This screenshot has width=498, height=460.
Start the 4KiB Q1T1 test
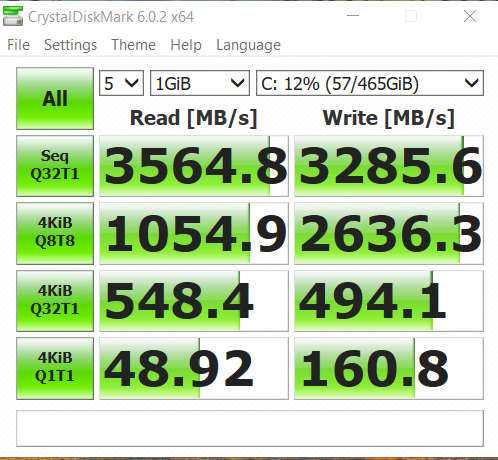[55, 368]
